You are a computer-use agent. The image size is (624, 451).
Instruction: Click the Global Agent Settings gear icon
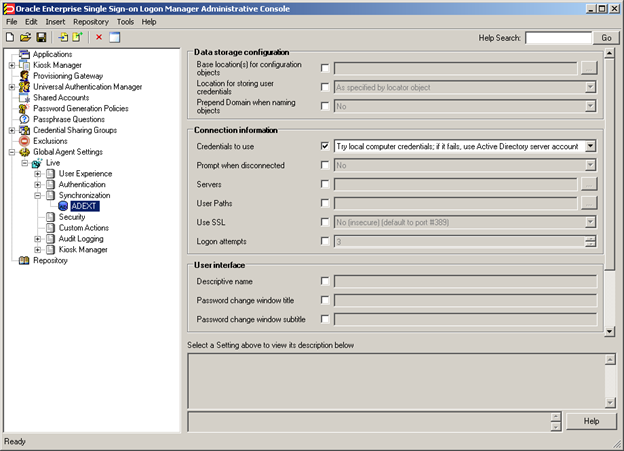pyautogui.click(x=25, y=152)
